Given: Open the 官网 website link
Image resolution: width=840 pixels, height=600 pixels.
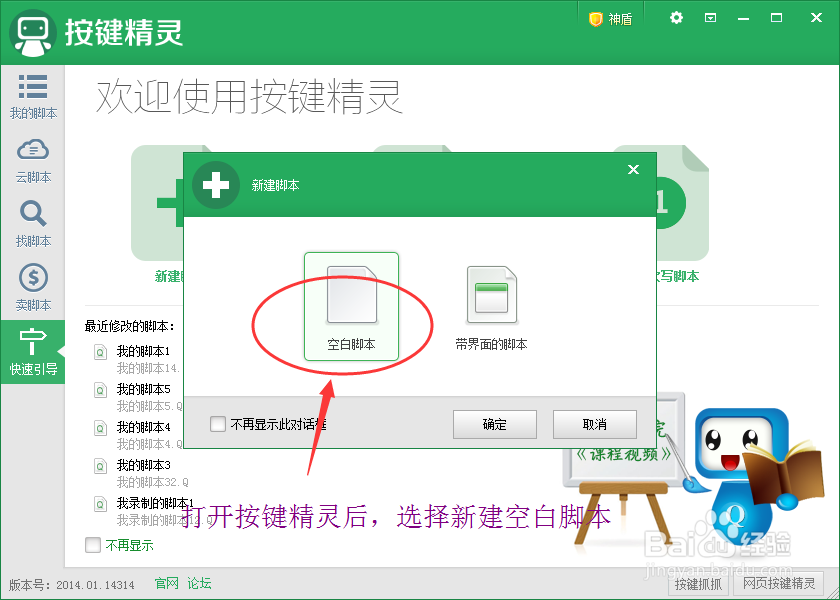Looking at the screenshot, I should (165, 582).
